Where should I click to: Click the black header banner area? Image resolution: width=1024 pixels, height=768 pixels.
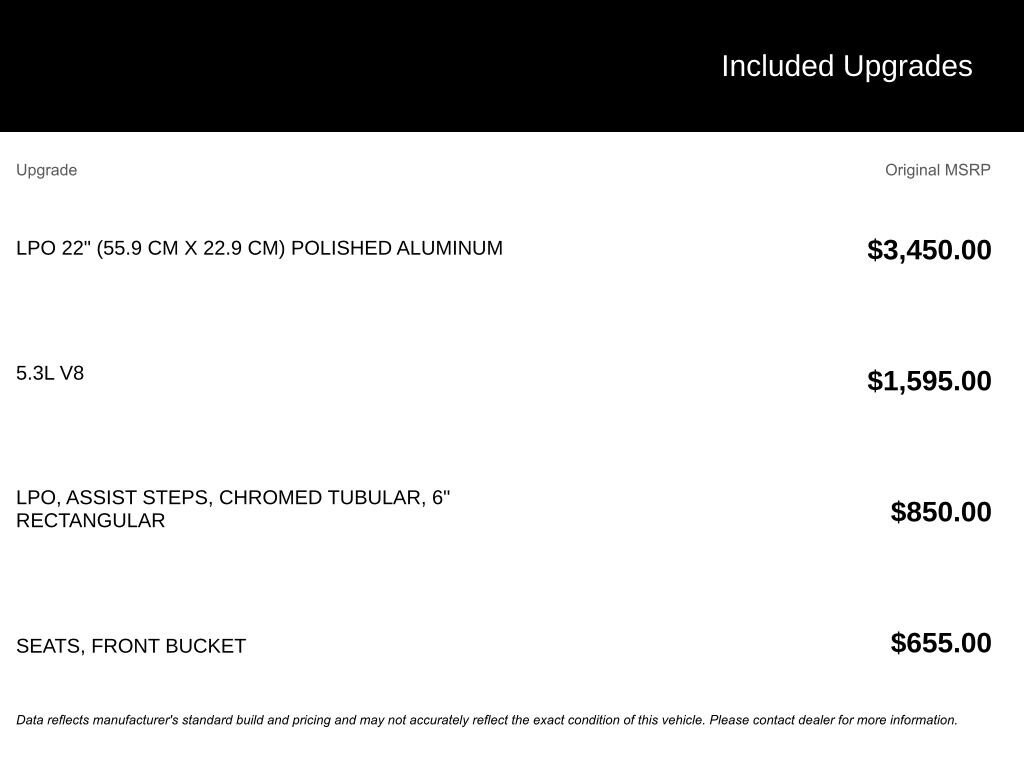click(512, 66)
